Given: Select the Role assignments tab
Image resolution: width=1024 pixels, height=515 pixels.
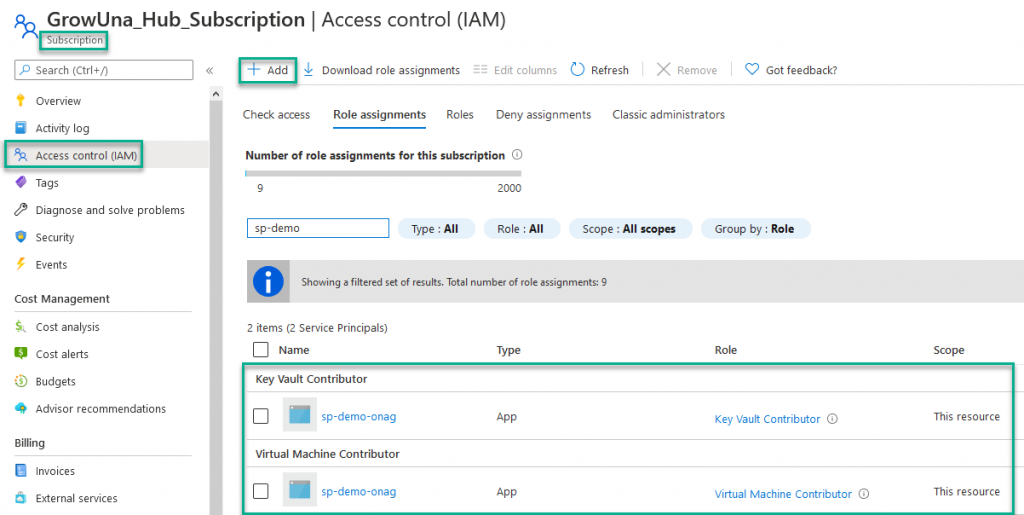Looking at the screenshot, I should tap(379, 114).
